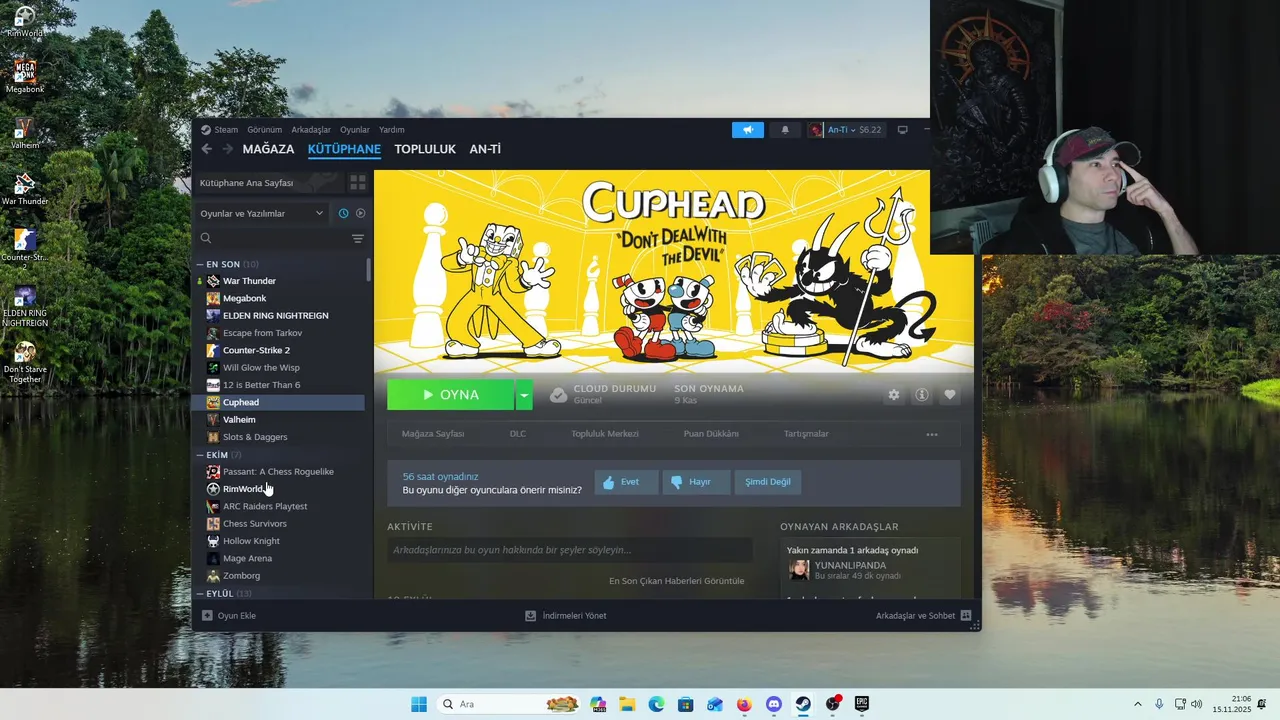Select Megabonk in the library list
The width and height of the screenshot is (1280, 720).
point(279,298)
